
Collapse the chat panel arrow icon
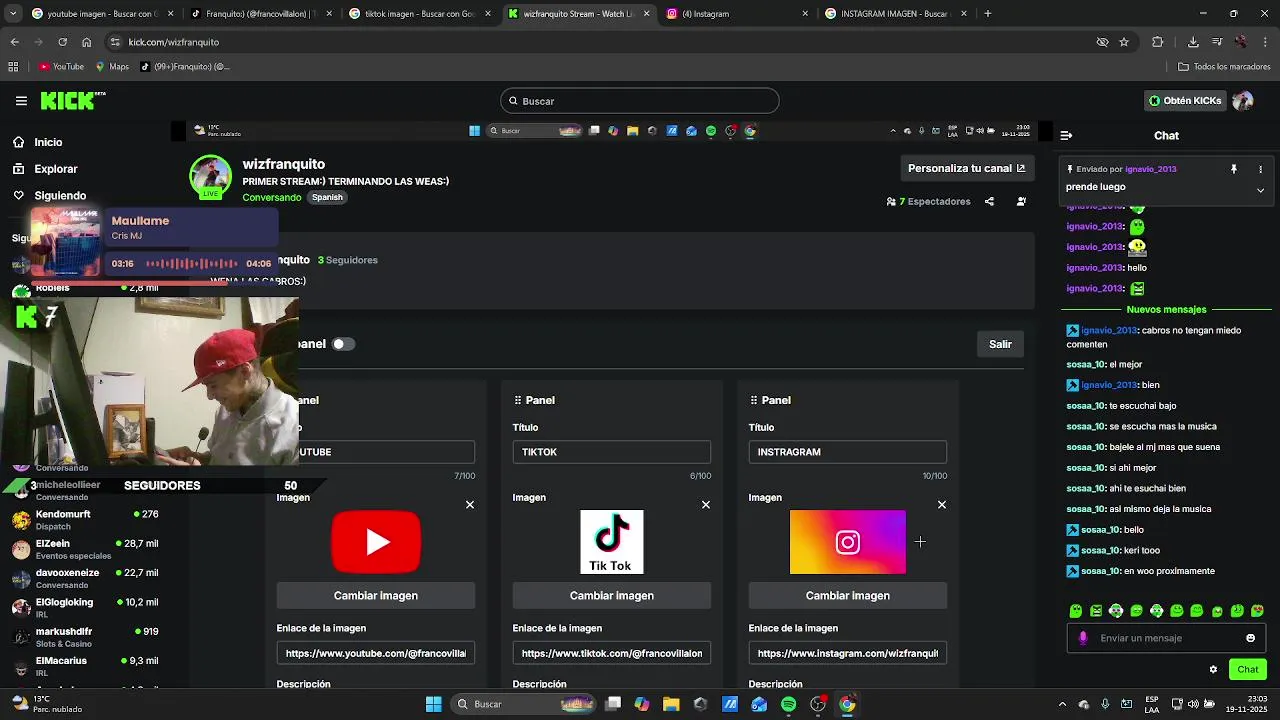click(x=1066, y=135)
